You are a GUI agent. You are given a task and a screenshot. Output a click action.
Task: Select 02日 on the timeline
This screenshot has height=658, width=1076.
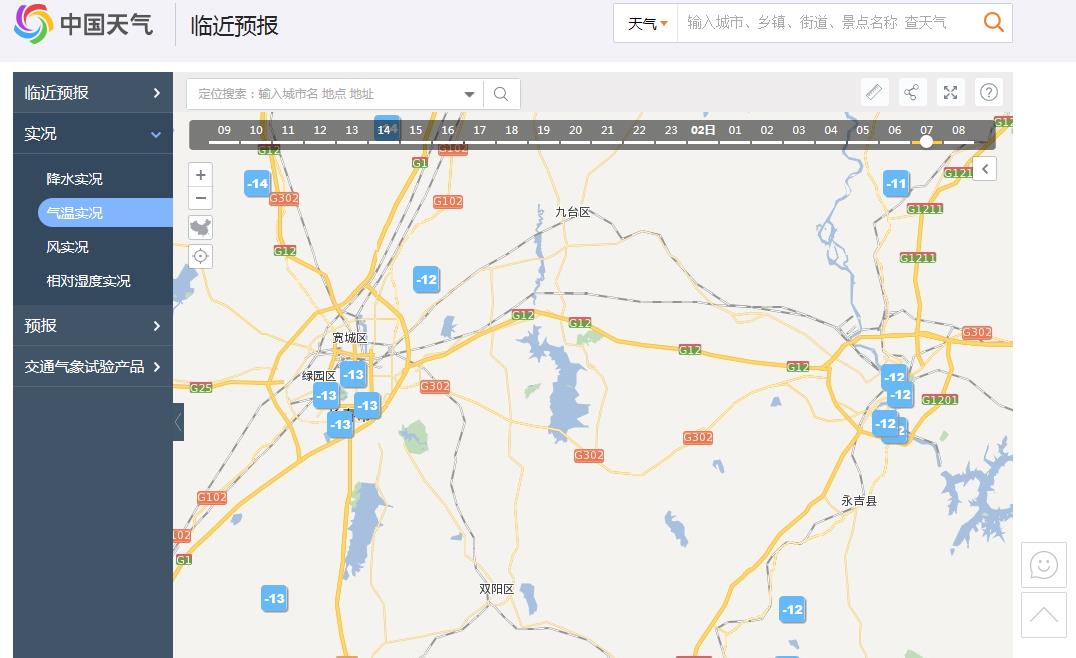tap(703, 130)
